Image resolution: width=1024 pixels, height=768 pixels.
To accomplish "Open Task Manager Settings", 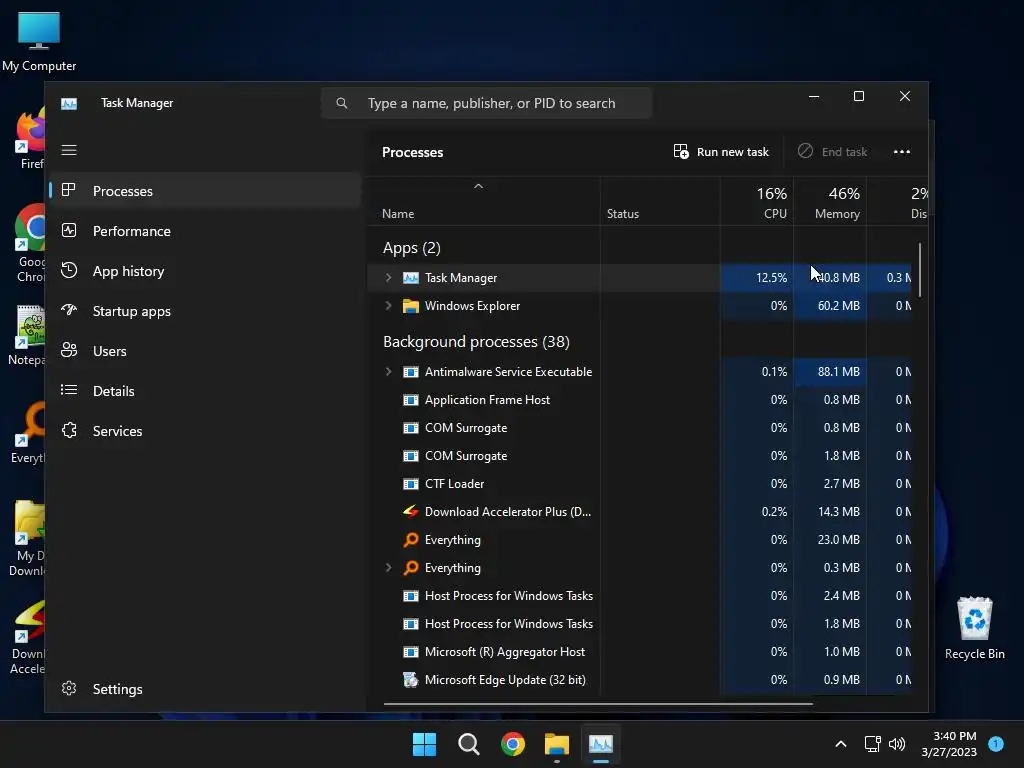I will 205,689.
